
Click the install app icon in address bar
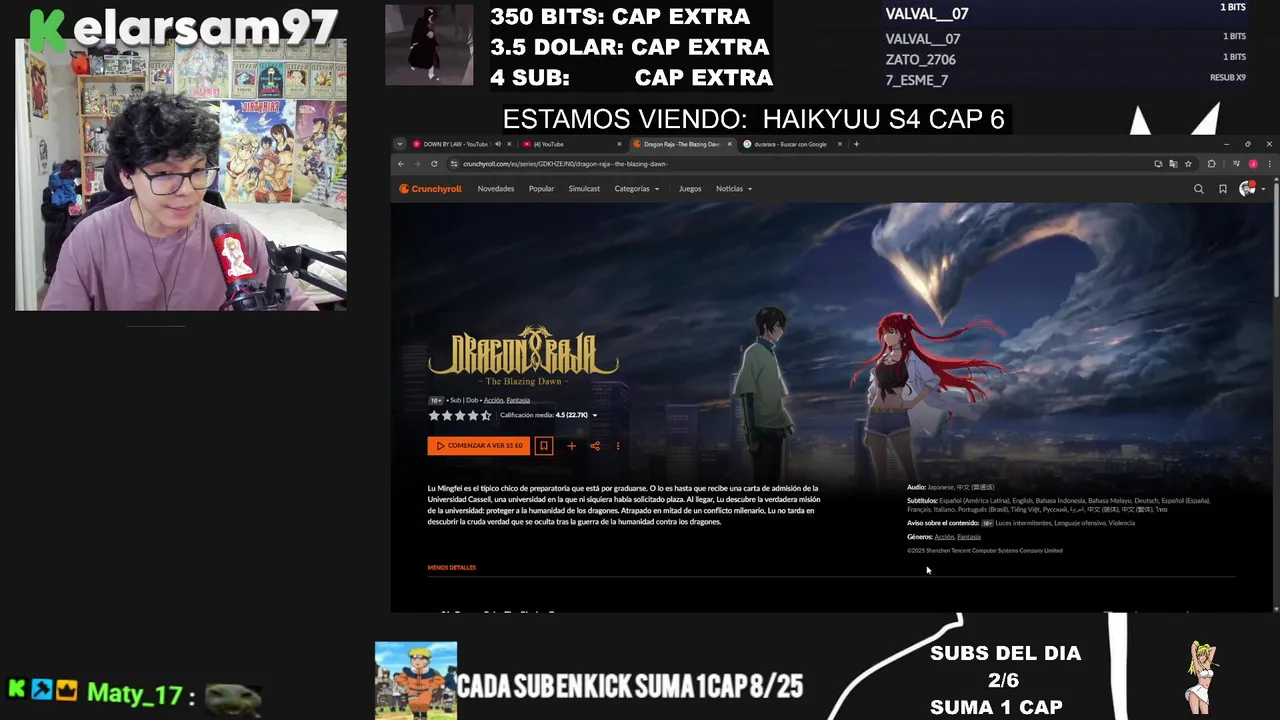(1158, 164)
